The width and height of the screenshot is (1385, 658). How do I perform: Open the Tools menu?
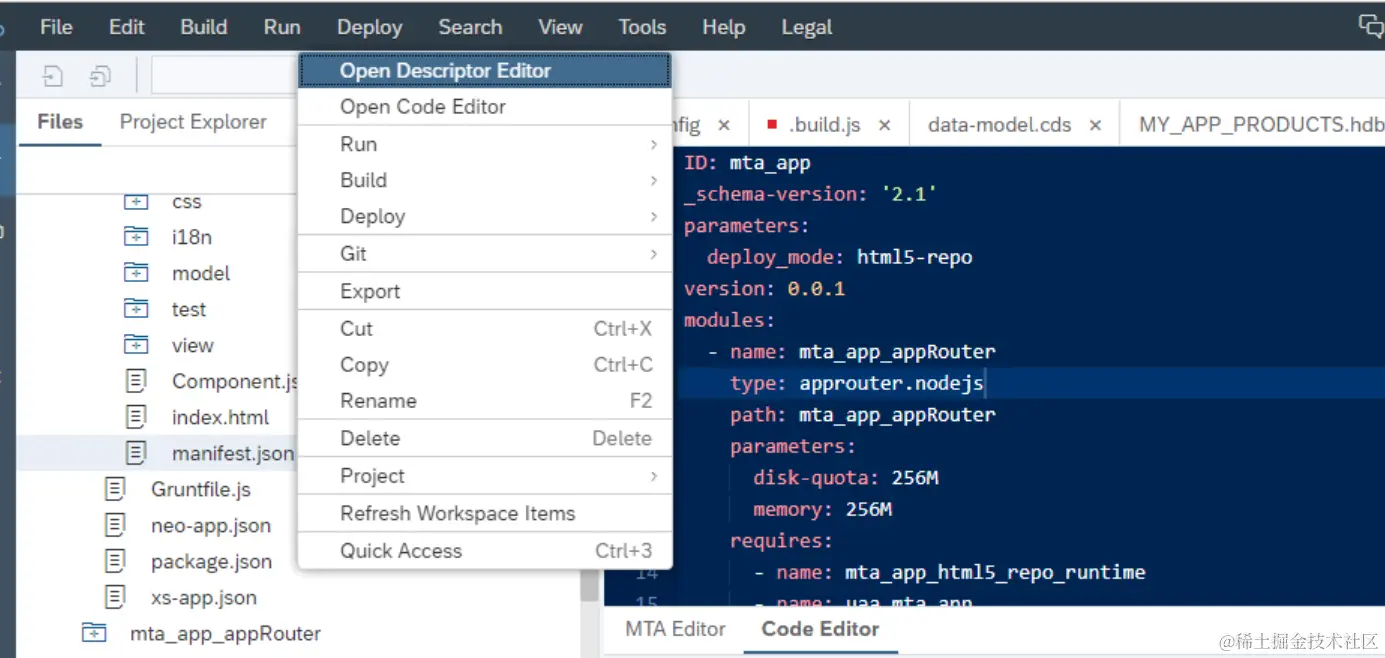[642, 27]
